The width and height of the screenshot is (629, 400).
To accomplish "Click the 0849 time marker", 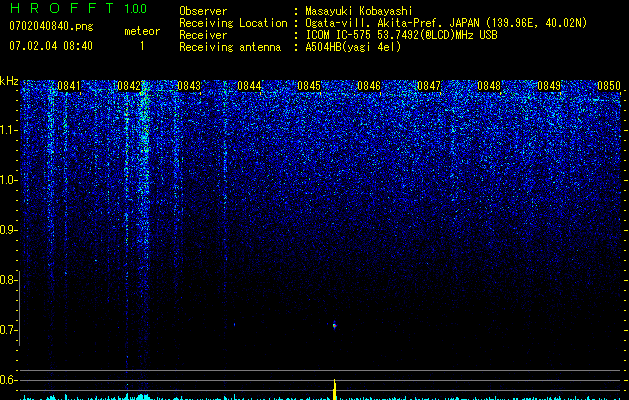I will point(549,86).
